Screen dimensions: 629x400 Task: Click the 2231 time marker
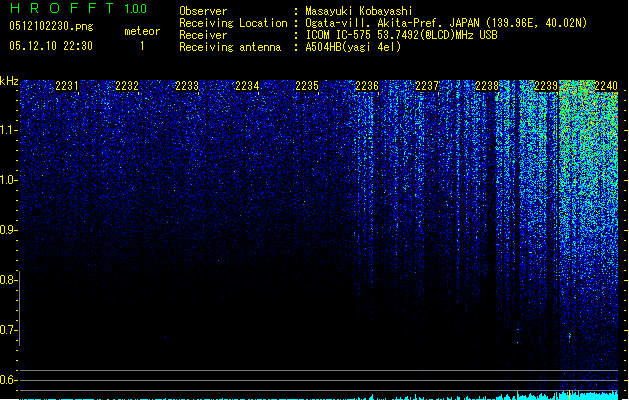pyautogui.click(x=67, y=86)
